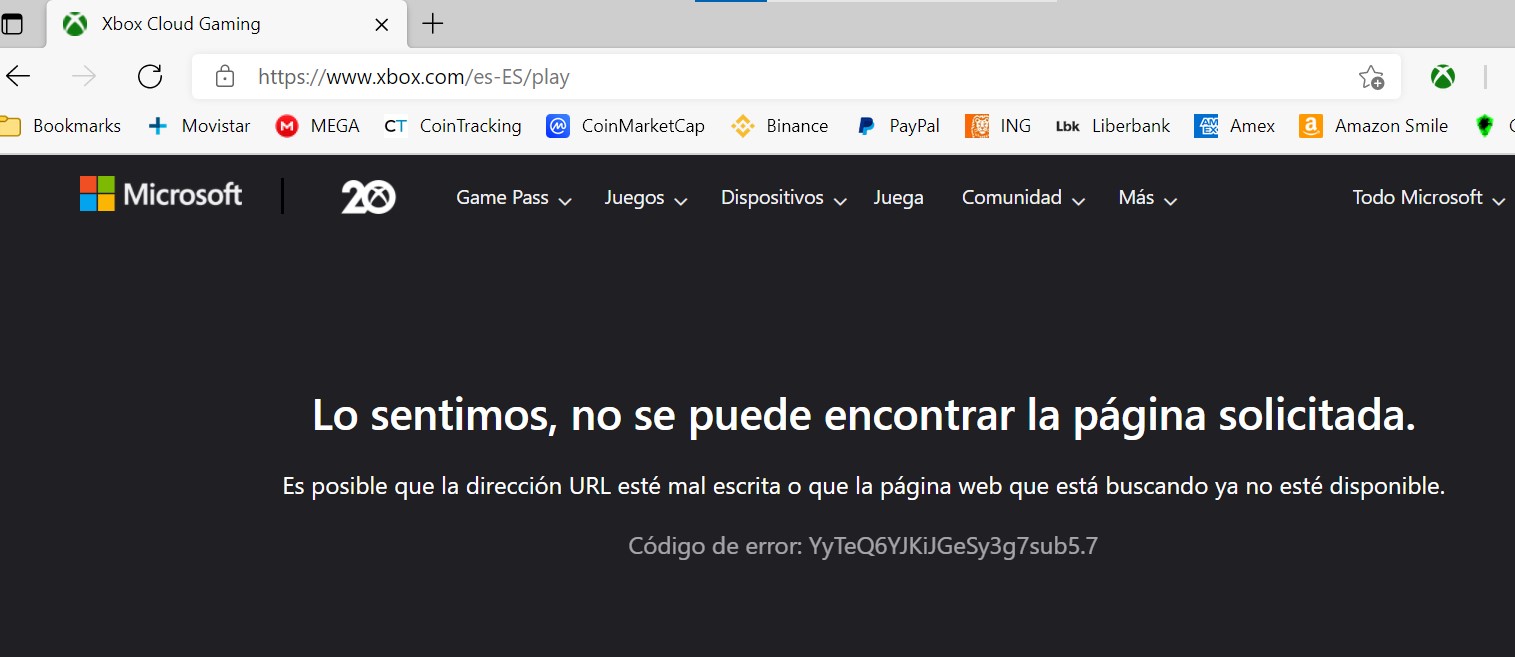The image size is (1515, 657).
Task: Open the PayPal bookmark
Action: point(898,126)
